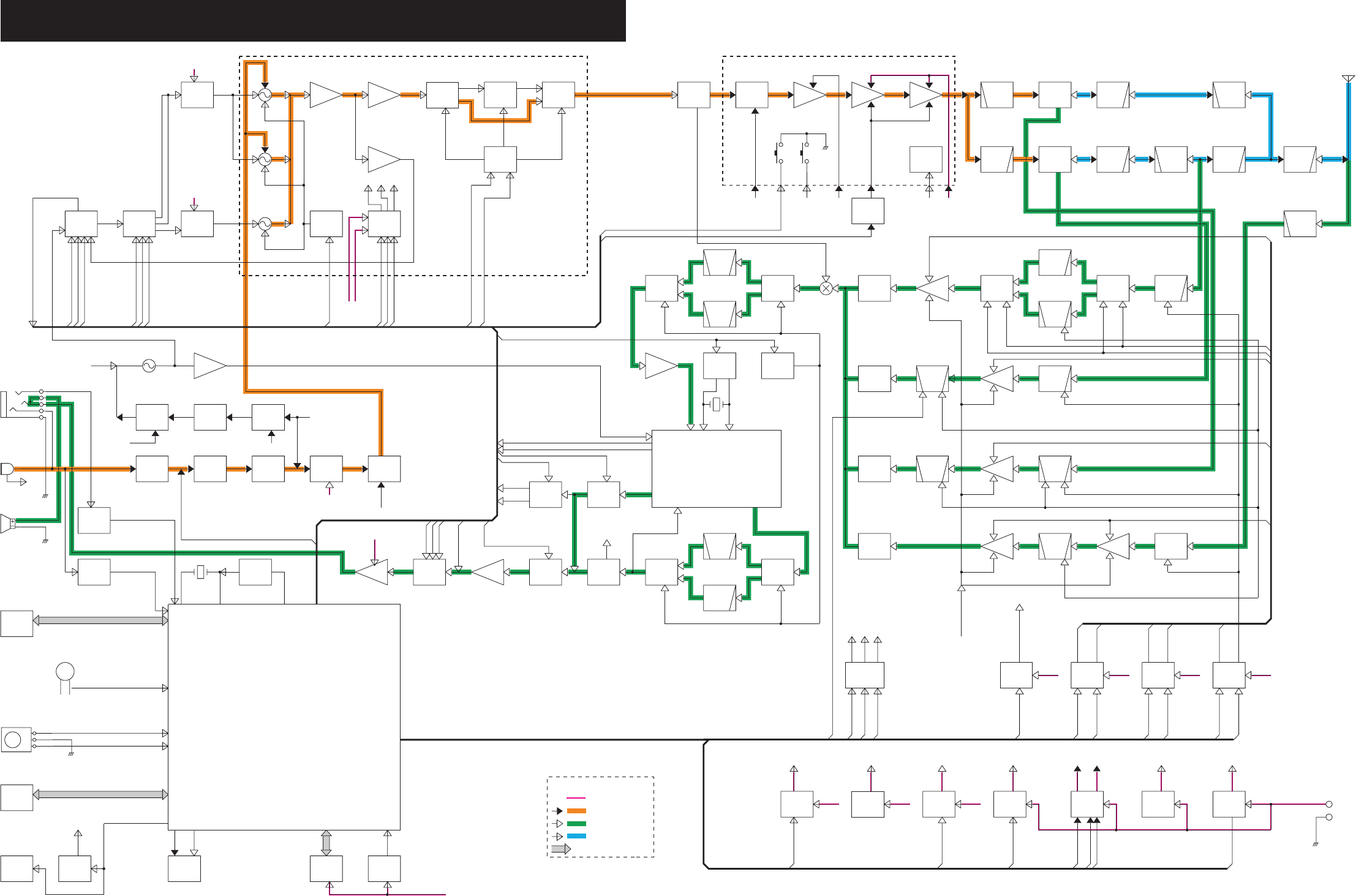The width and height of the screenshot is (1356, 896).
Task: Click the left push switch in upper dashed box
Action: click(x=779, y=153)
